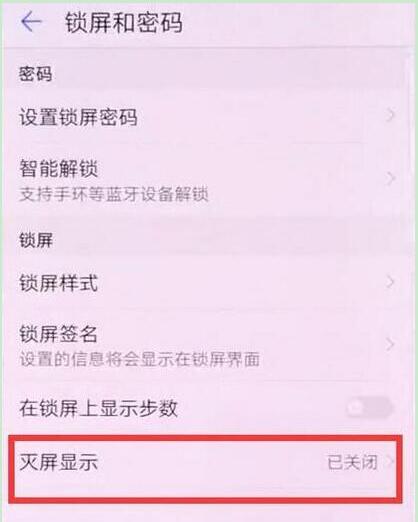Select 锁屏样式 entry
The image size is (418, 522).
point(209,283)
